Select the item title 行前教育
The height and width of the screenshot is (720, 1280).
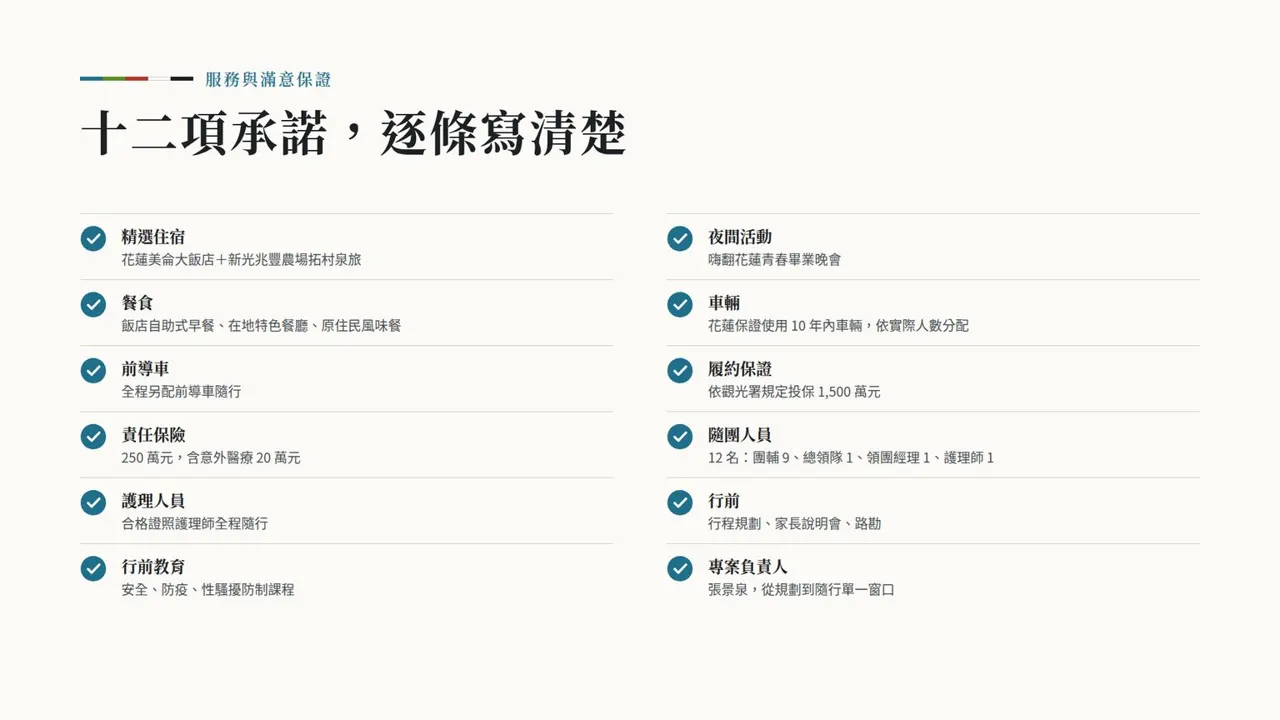click(x=153, y=567)
